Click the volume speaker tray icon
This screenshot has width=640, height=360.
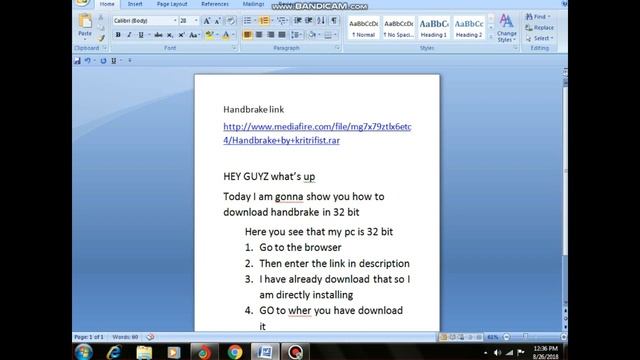pos(497,353)
